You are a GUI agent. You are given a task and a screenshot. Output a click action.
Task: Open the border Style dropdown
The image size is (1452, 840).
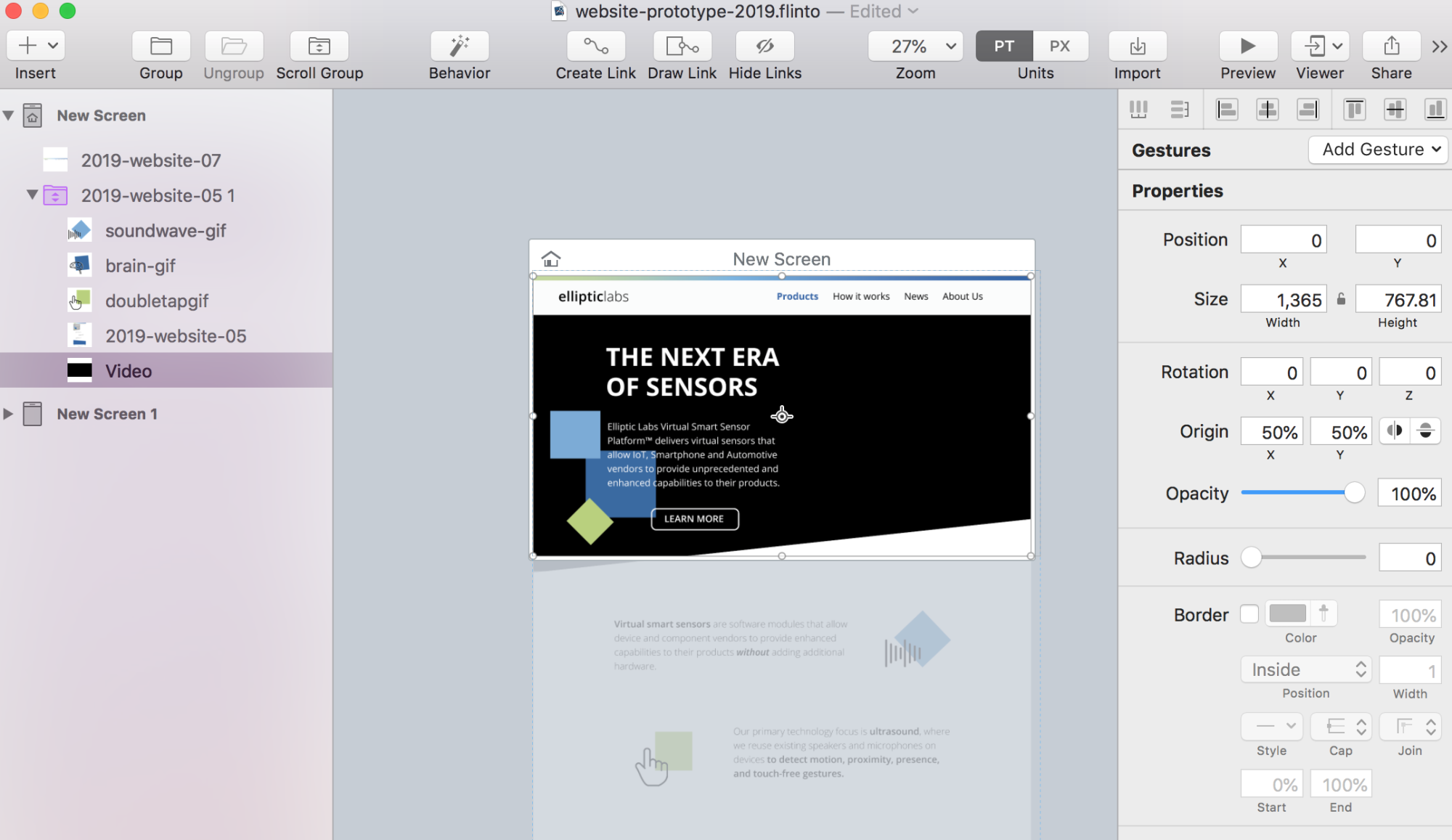(1271, 726)
